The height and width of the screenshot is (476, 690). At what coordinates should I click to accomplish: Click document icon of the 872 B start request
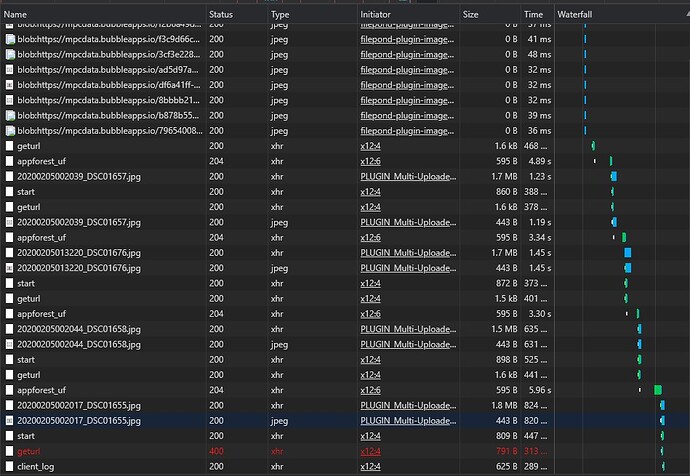(9, 283)
